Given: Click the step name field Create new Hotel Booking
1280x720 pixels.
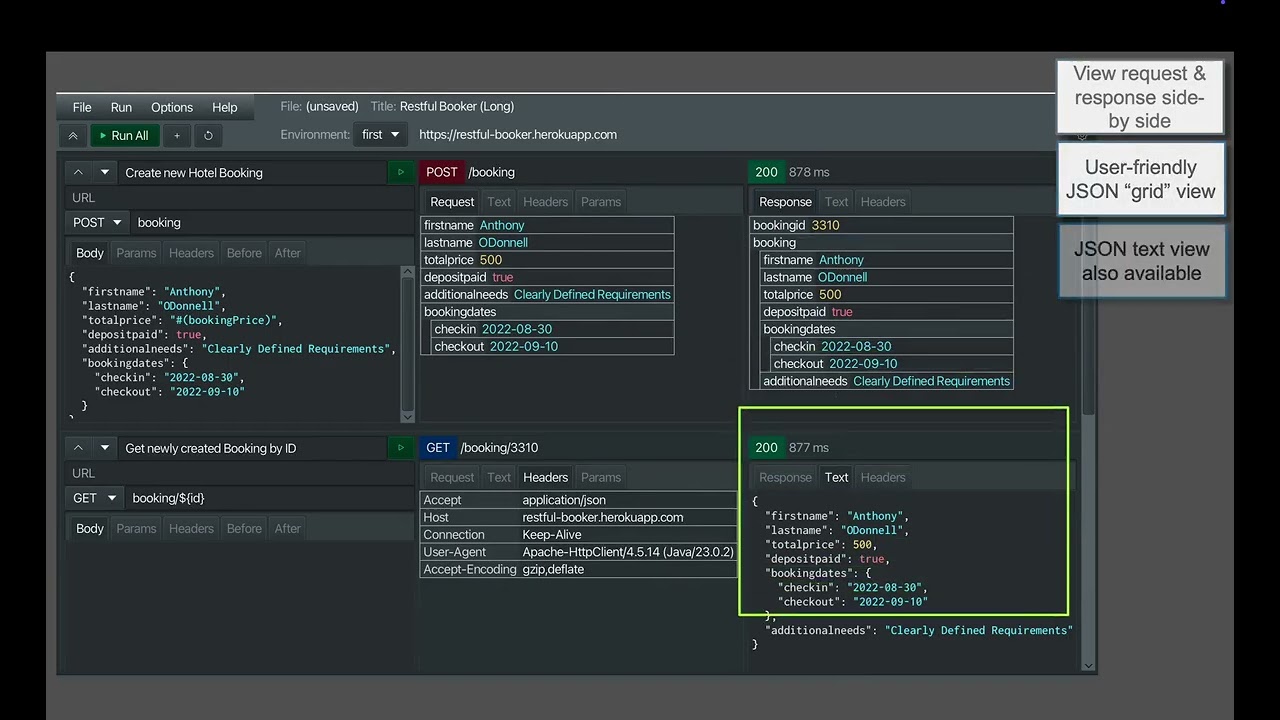Looking at the screenshot, I should click(x=253, y=172).
